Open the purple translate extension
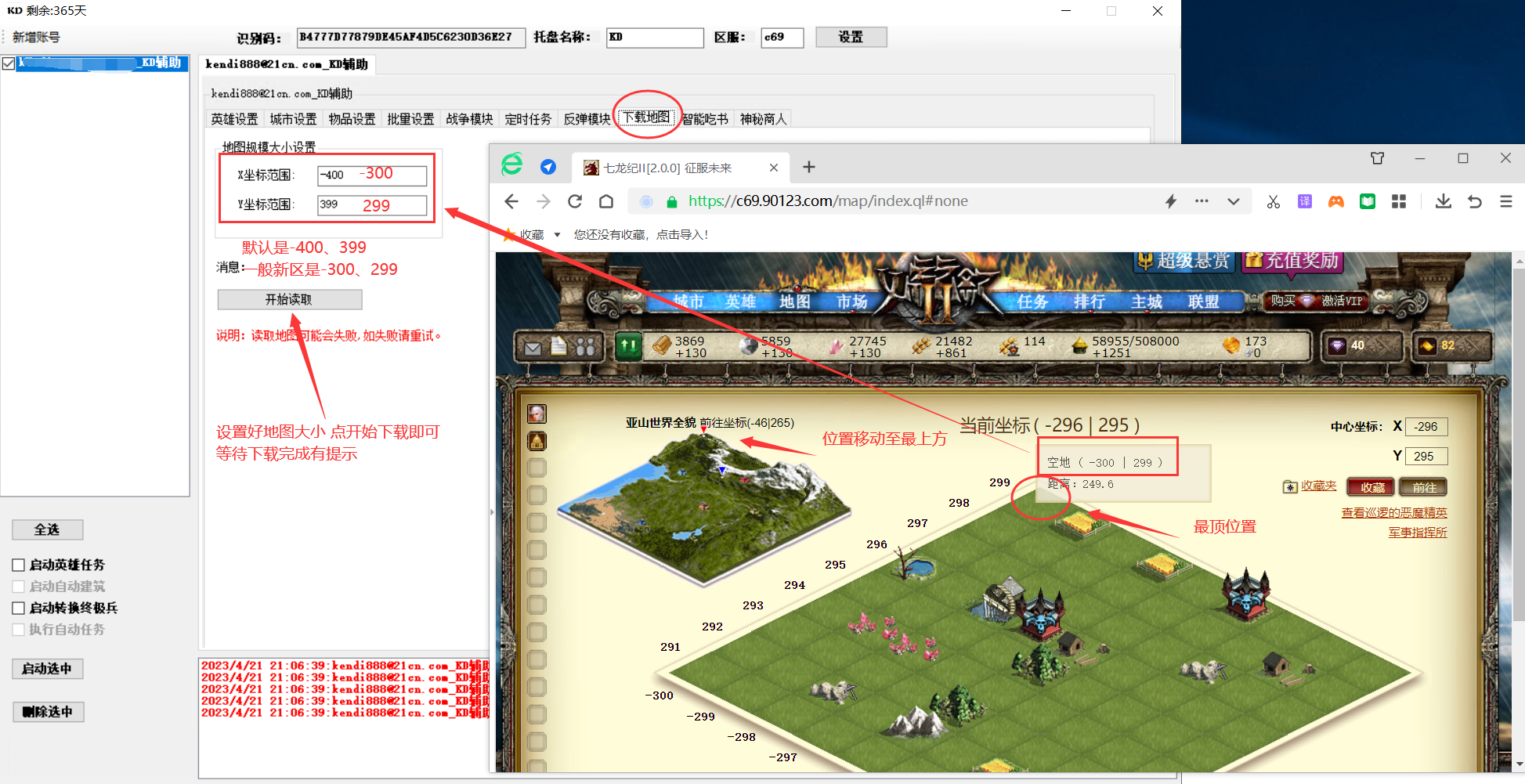Image resolution: width=1525 pixels, height=784 pixels. point(1305,201)
